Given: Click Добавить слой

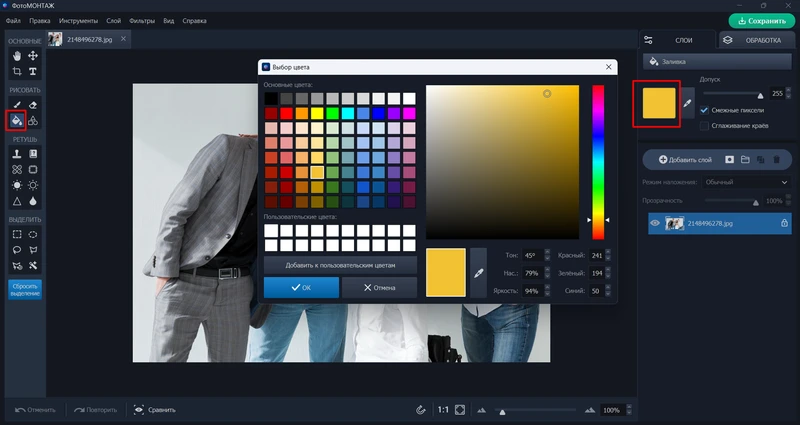Looking at the screenshot, I should [x=685, y=160].
